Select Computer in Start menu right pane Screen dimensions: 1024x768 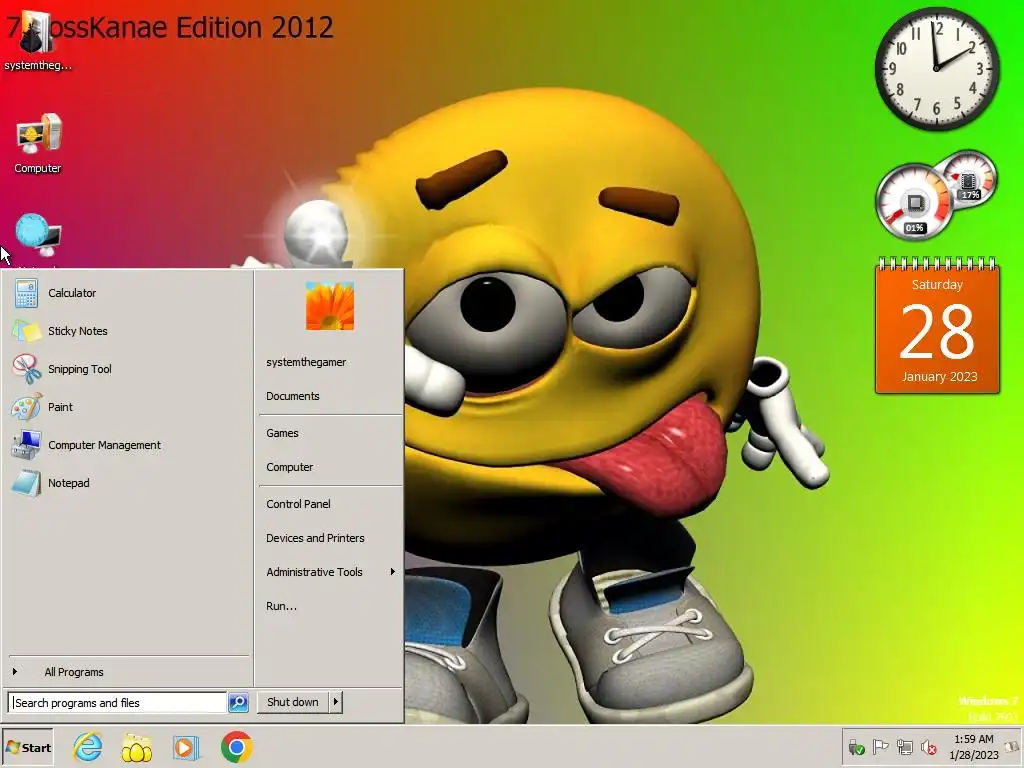point(330,467)
